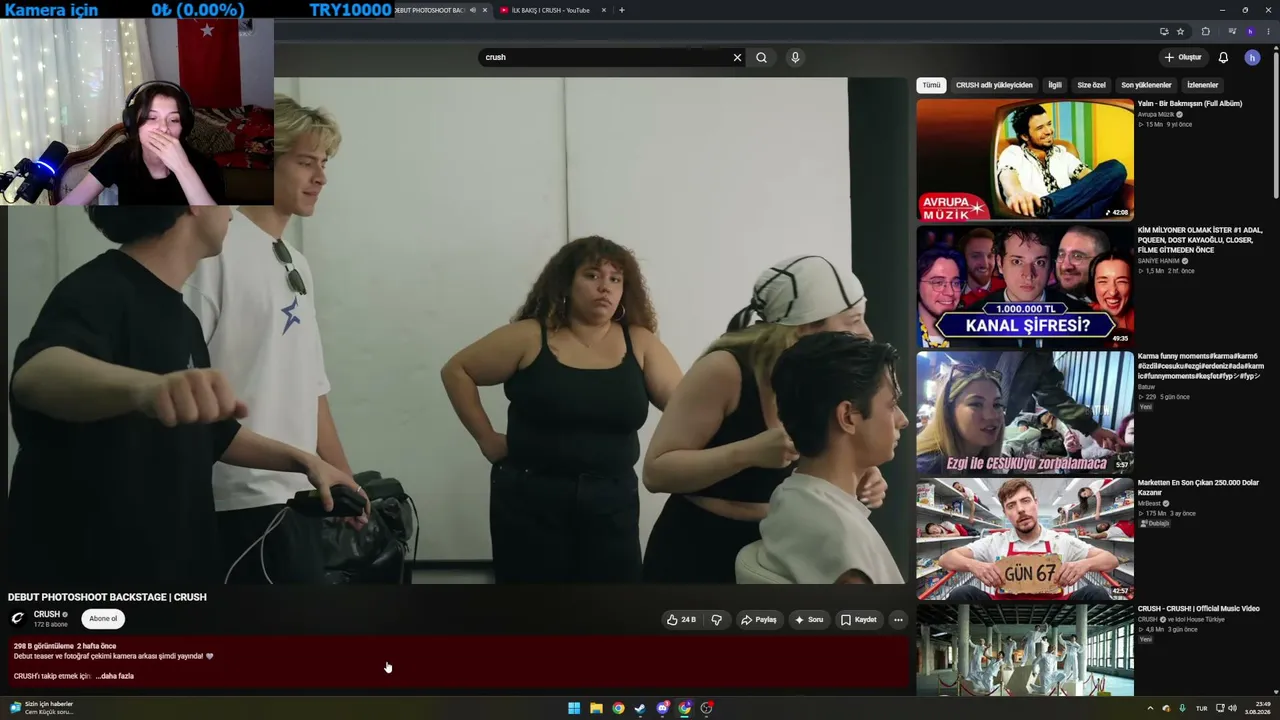Open CRUSH Official Music Video thumbnail
This screenshot has width=1280, height=720.
pos(1025,650)
